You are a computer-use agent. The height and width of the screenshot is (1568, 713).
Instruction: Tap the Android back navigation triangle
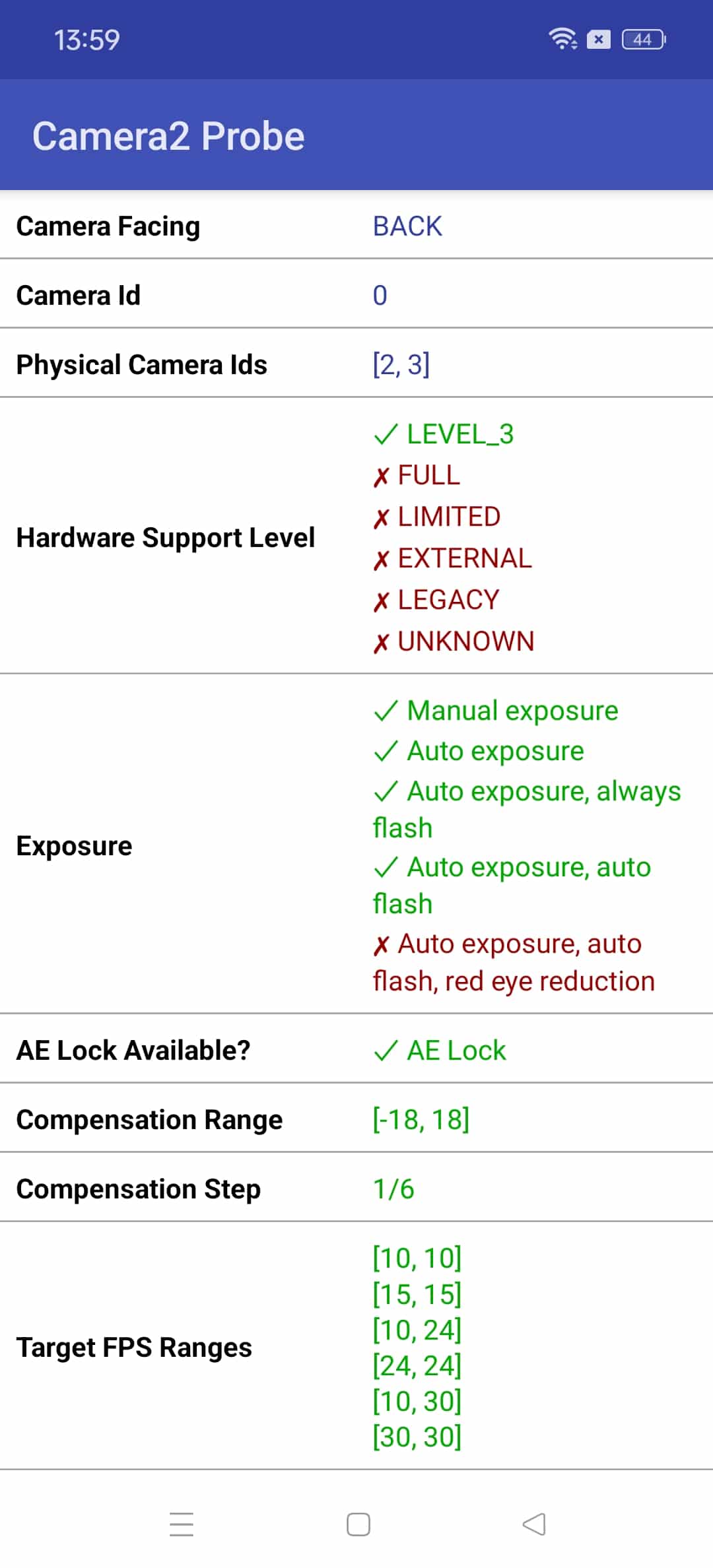pyautogui.click(x=534, y=1524)
